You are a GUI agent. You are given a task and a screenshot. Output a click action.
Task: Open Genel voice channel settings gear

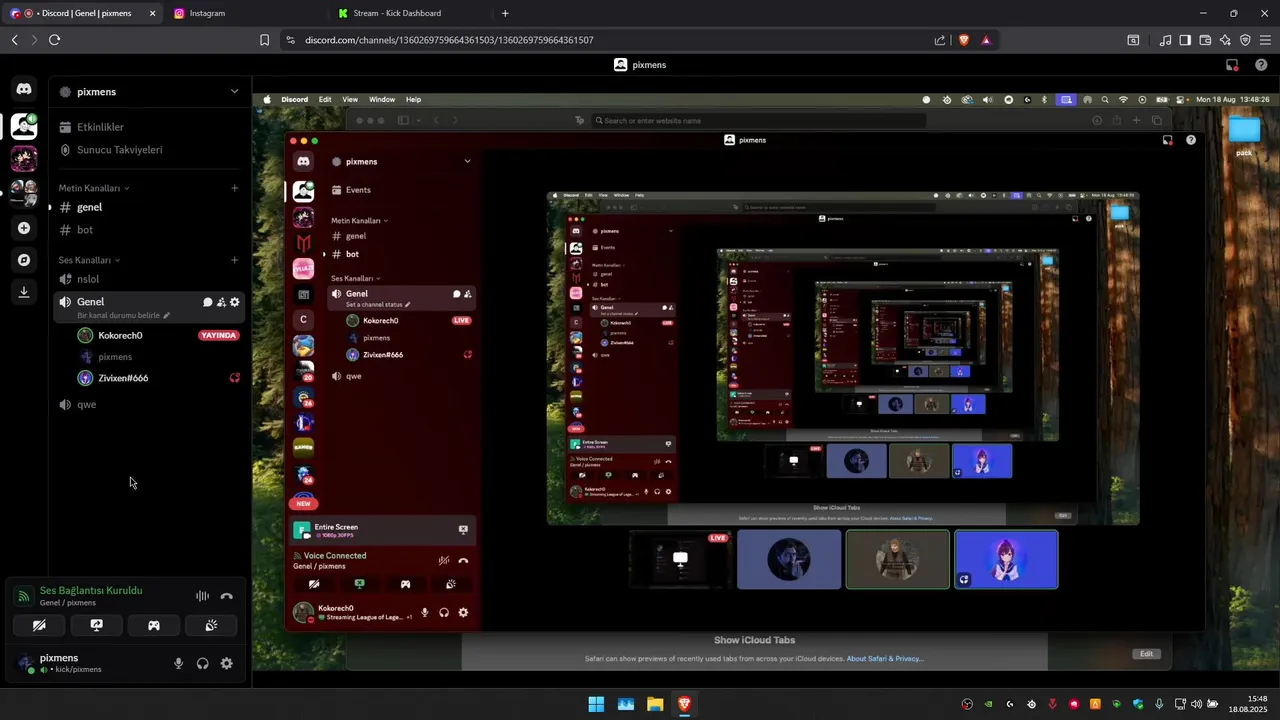coord(235,302)
